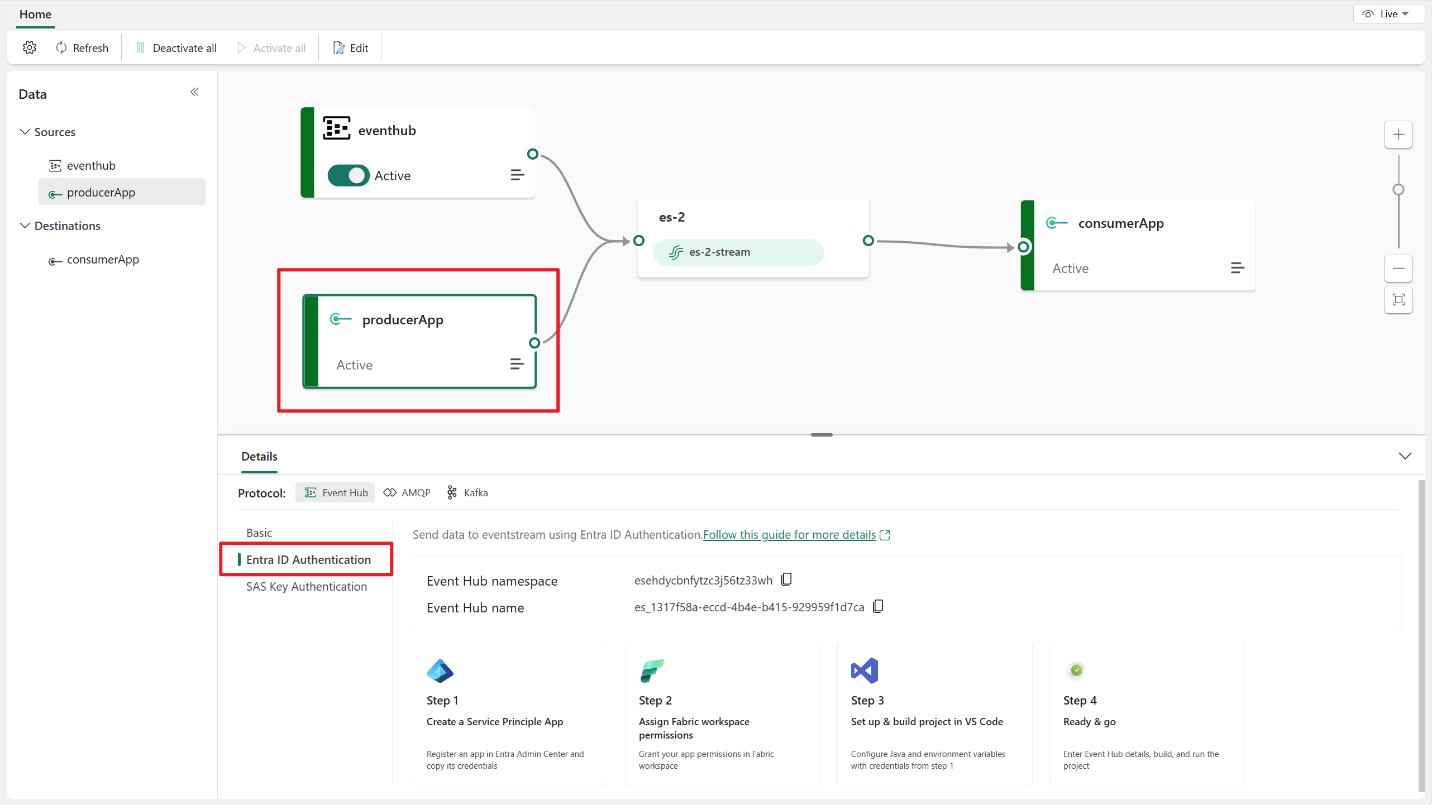Open the eventhub node menu icon
The width and height of the screenshot is (1432, 805).
tap(517, 175)
